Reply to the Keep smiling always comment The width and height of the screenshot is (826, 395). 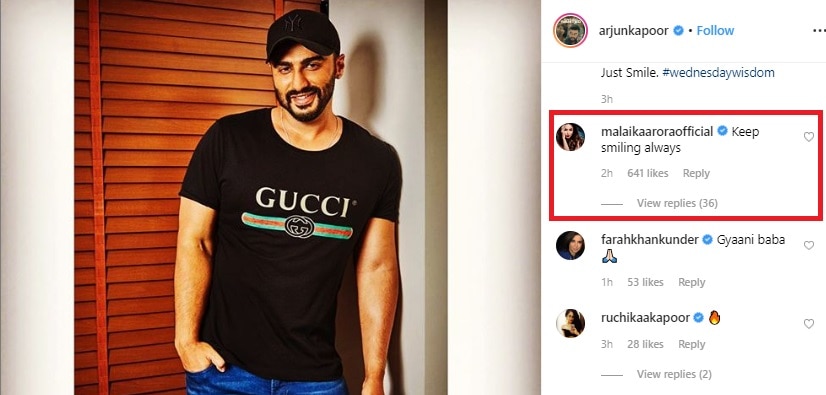coord(696,173)
